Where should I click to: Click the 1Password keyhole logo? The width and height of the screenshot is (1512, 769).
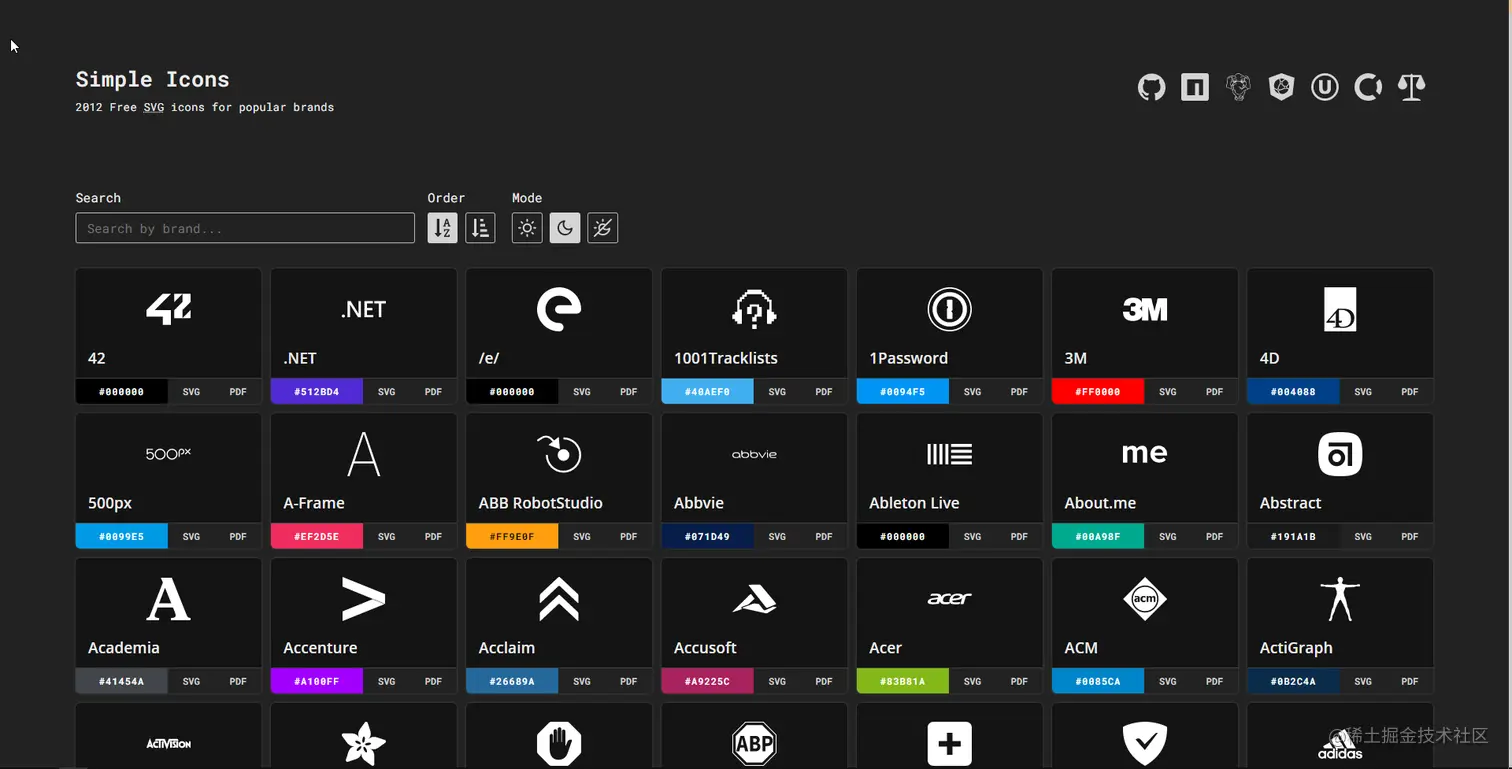coord(949,309)
